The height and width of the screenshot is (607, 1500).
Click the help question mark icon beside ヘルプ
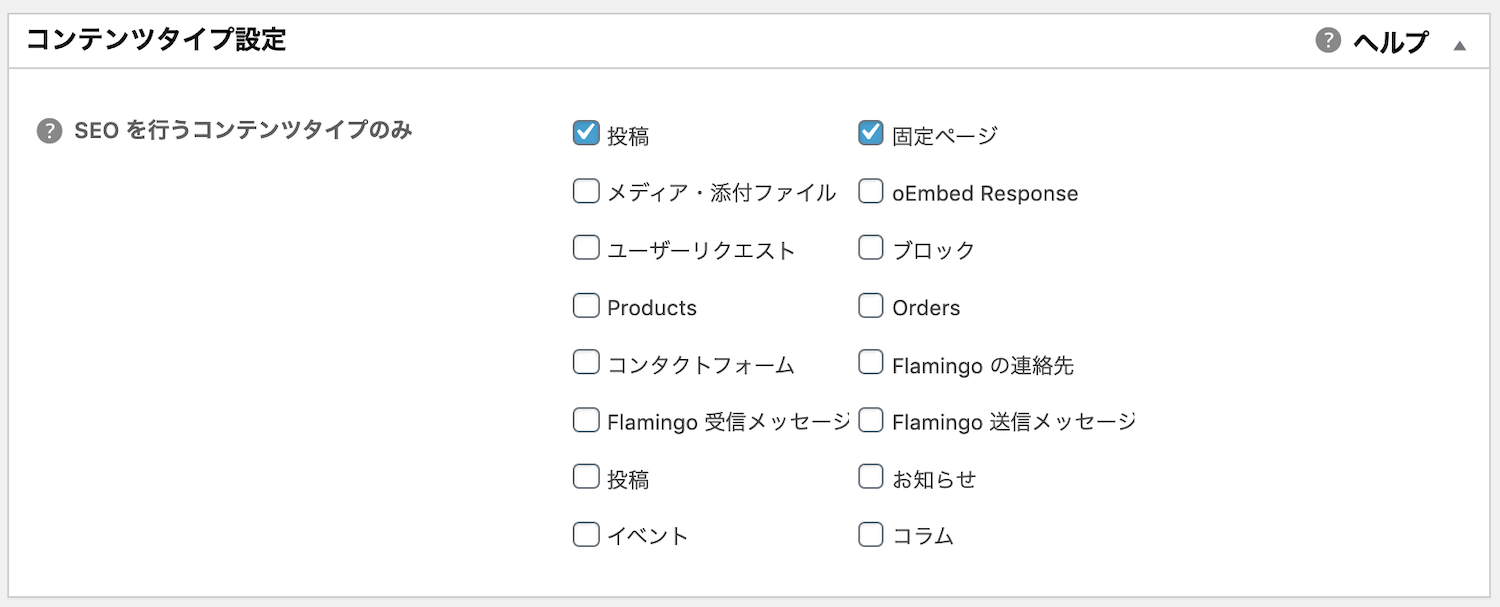pos(1328,41)
